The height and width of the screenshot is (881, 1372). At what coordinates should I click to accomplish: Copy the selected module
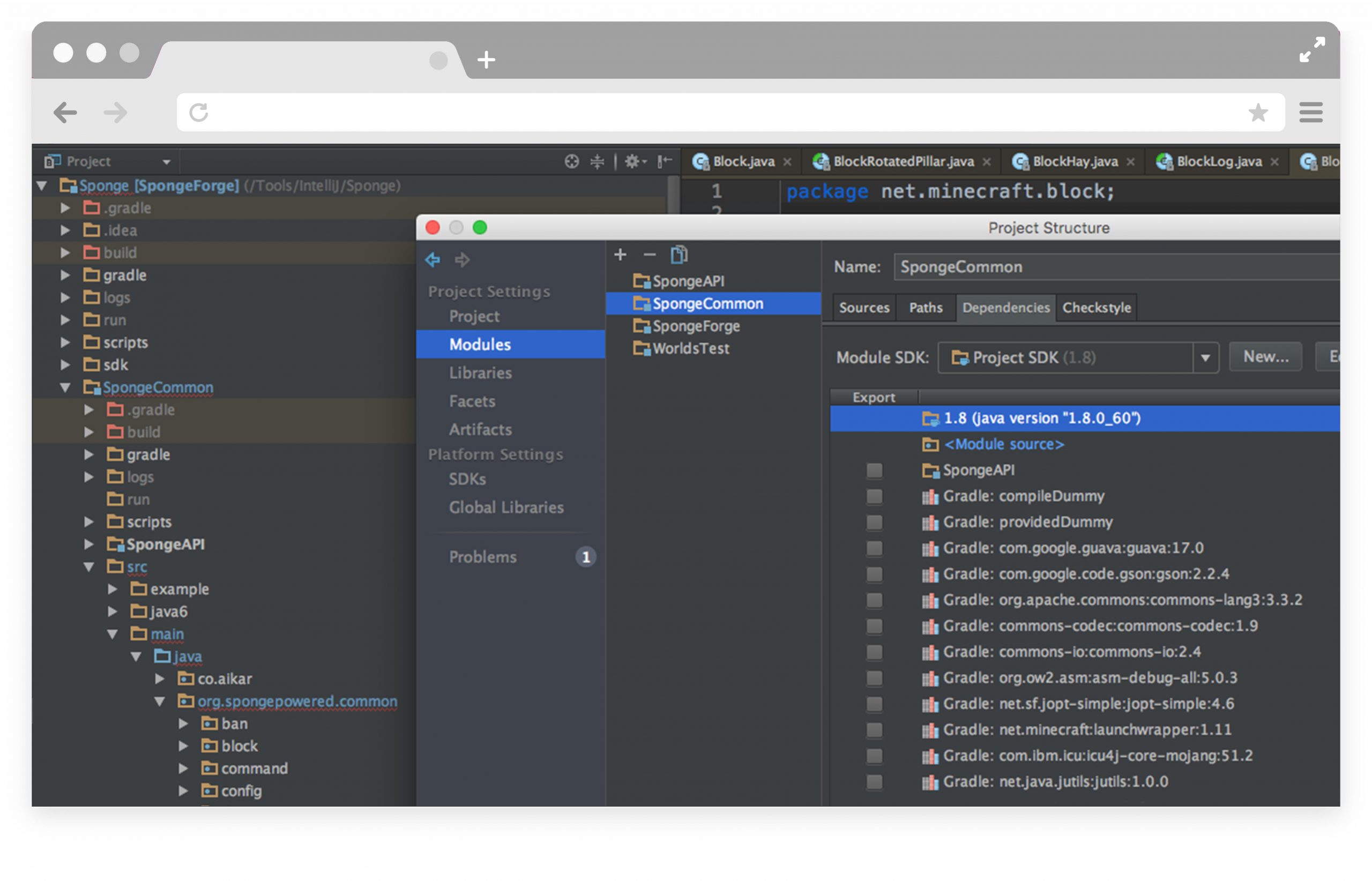[x=679, y=255]
